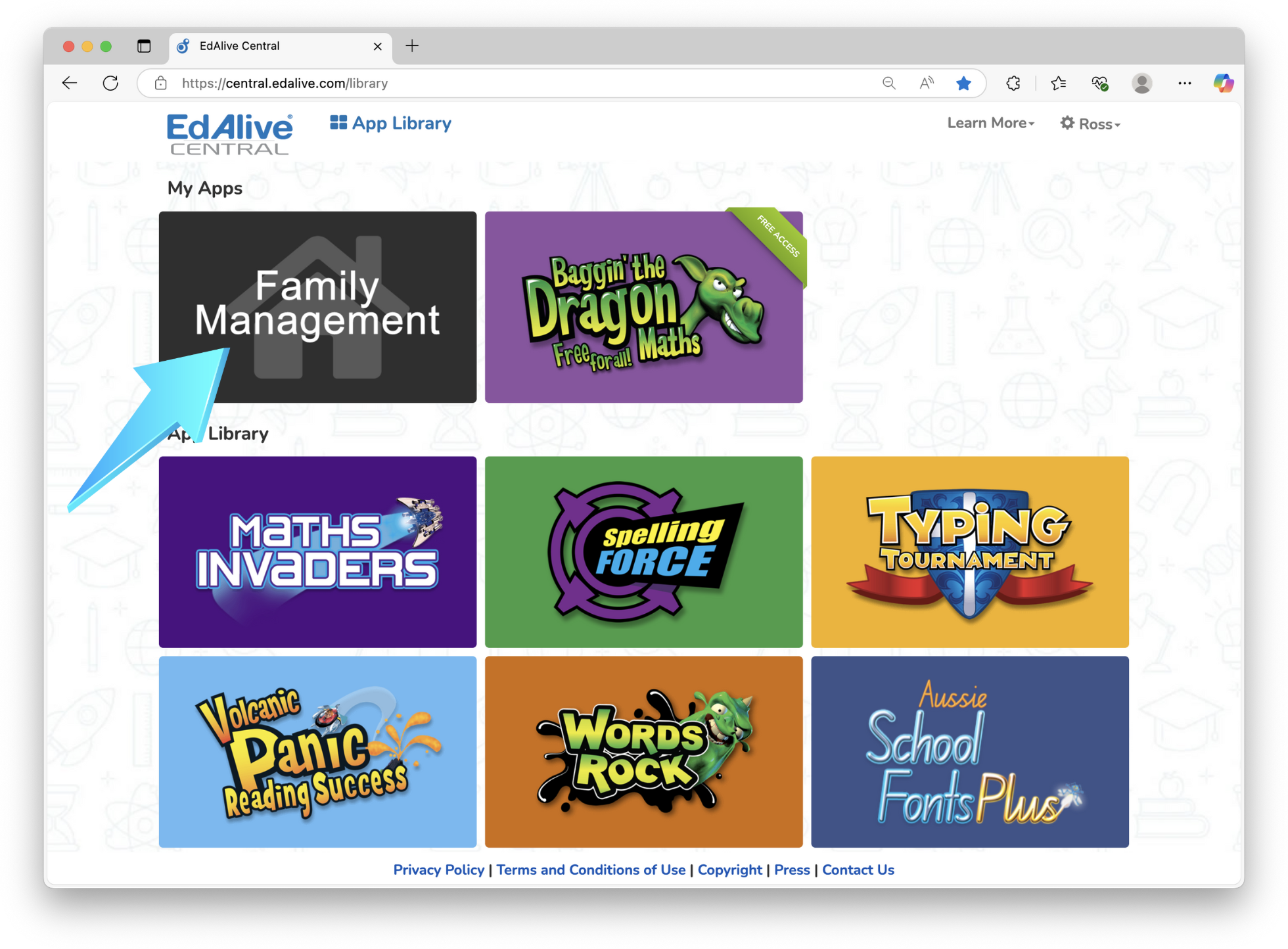
Task: Close the EdAlive Central tab
Action: click(377, 46)
